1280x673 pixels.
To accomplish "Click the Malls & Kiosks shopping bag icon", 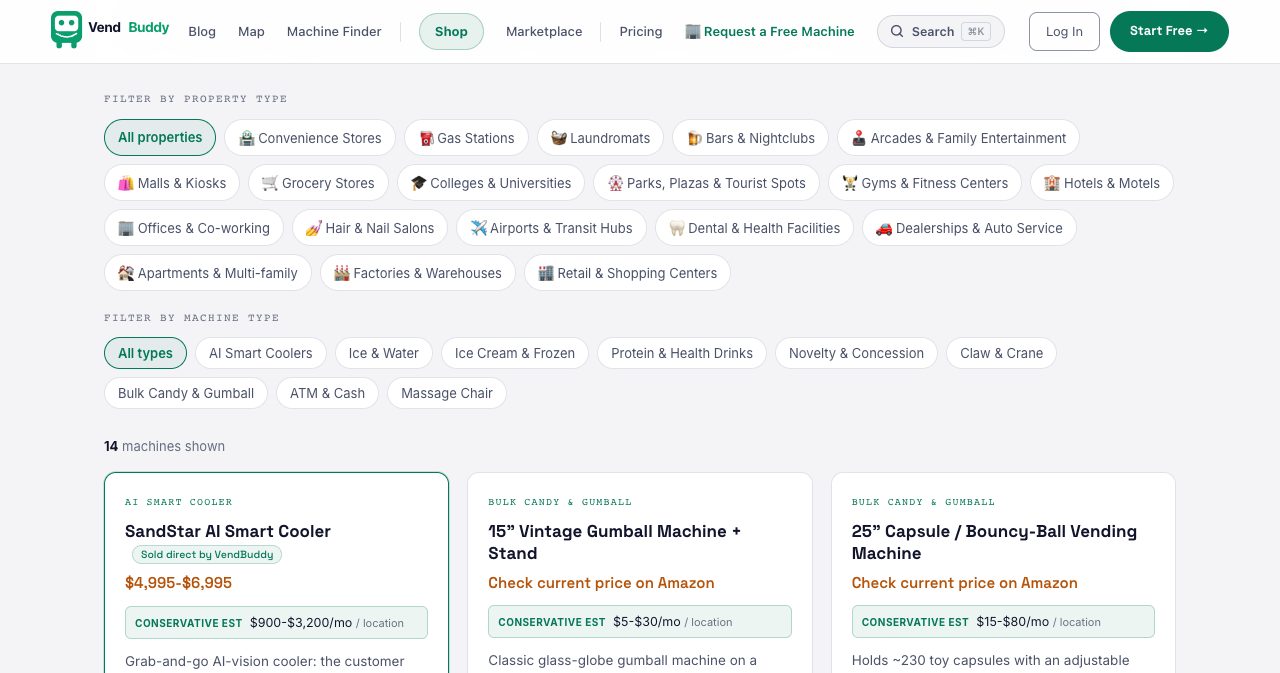I will coord(126,183).
